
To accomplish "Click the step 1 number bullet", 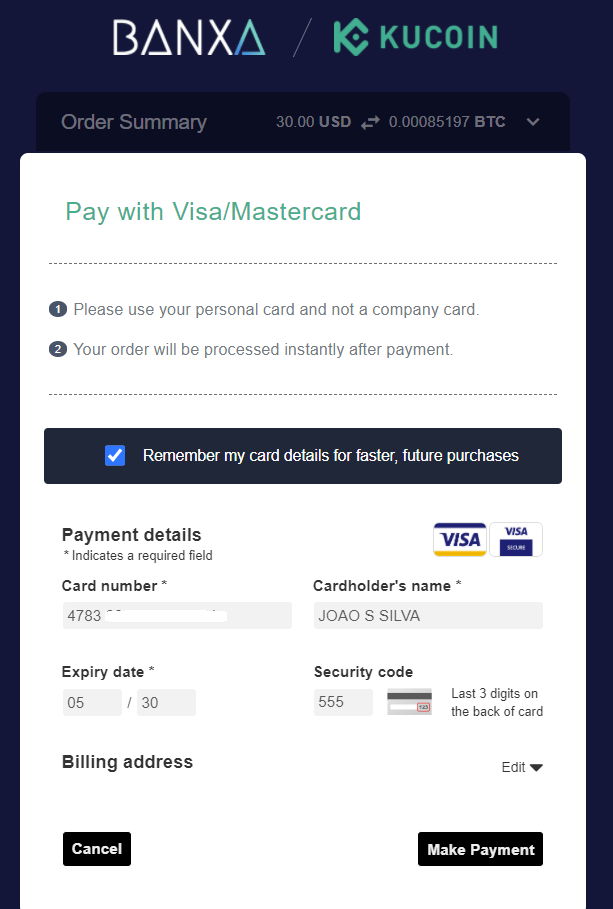I will [x=58, y=310].
